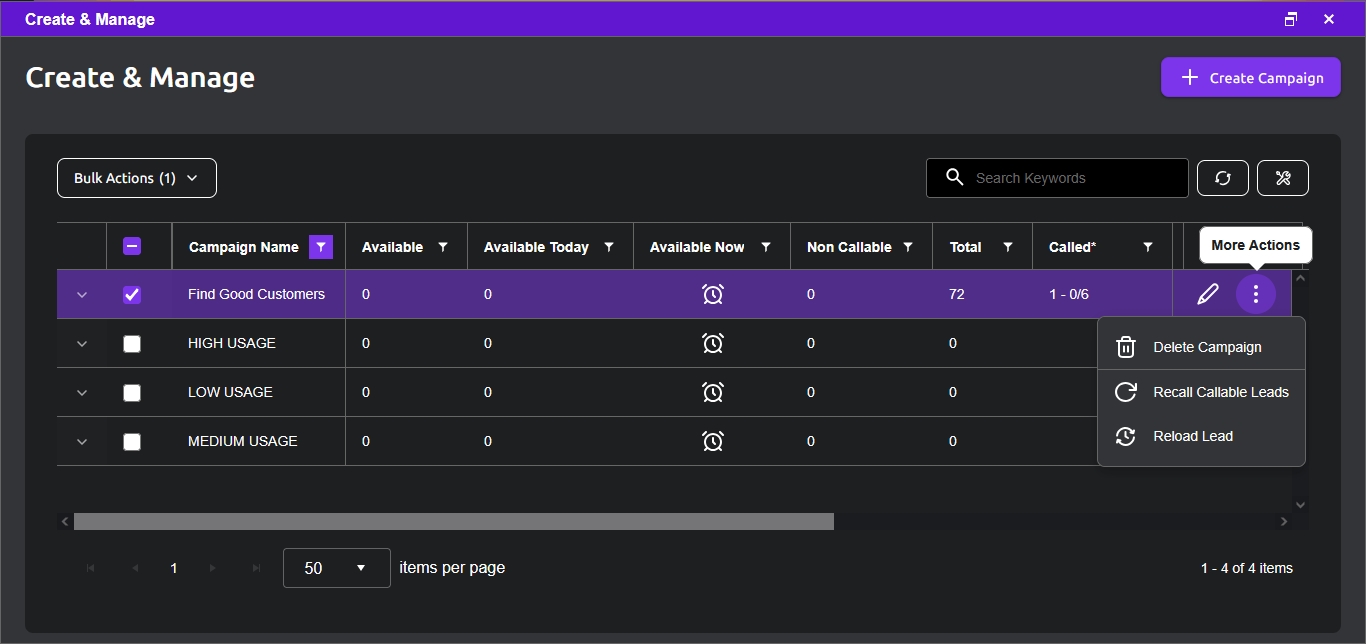Go to next page of results
Image resolution: width=1366 pixels, height=644 pixels.
pyautogui.click(x=213, y=568)
